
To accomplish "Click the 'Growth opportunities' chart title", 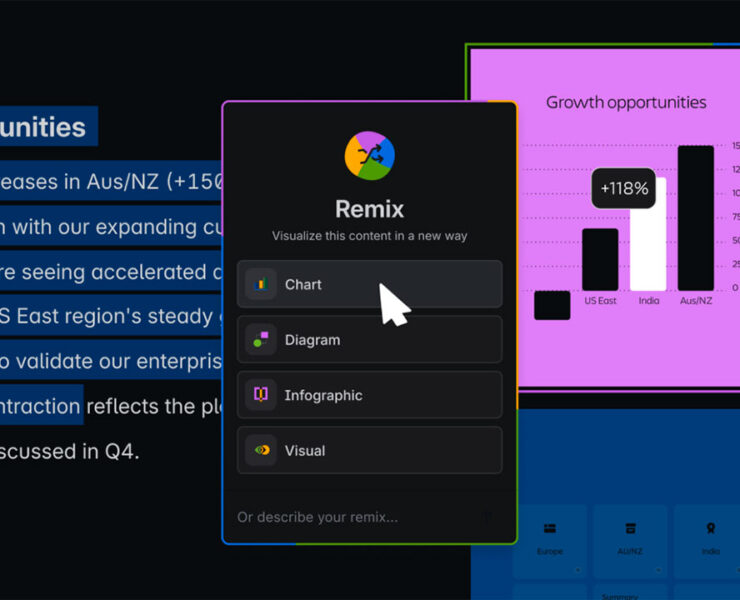I will pos(626,102).
